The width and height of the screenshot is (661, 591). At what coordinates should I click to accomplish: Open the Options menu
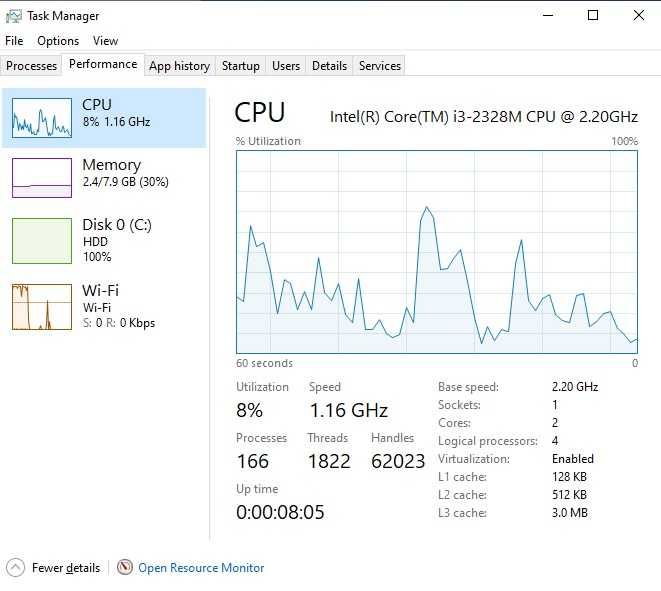coord(58,41)
